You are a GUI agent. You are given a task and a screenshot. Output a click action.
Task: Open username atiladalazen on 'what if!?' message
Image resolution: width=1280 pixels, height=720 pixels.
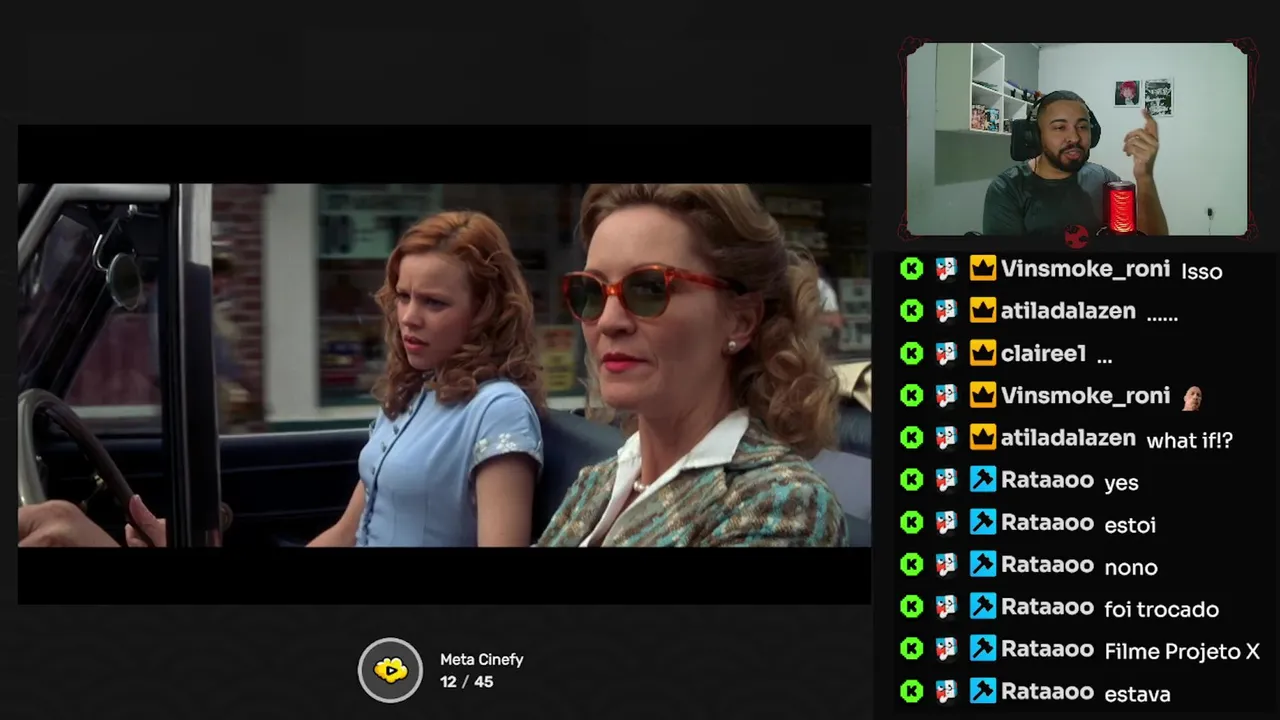click(1068, 438)
